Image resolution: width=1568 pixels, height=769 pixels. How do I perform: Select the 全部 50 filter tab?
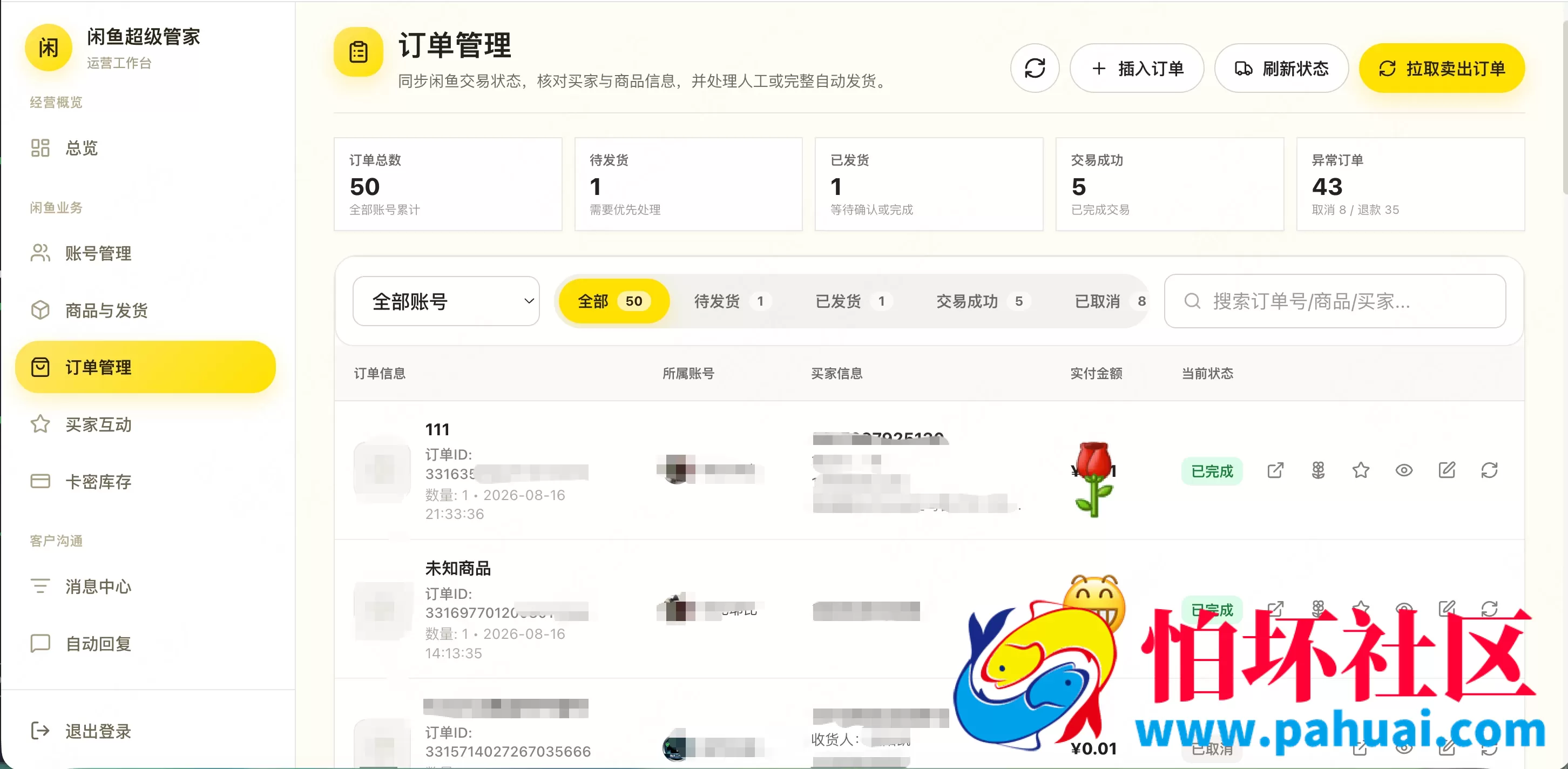(x=613, y=301)
